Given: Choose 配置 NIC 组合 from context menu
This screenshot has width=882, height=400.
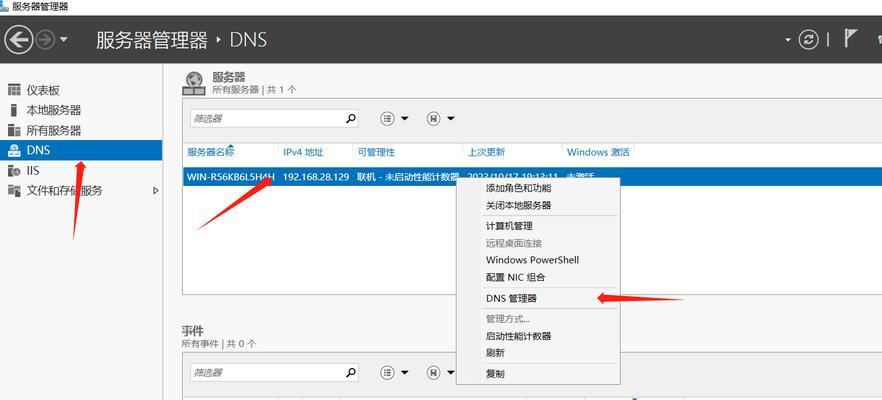Looking at the screenshot, I should (x=515, y=277).
